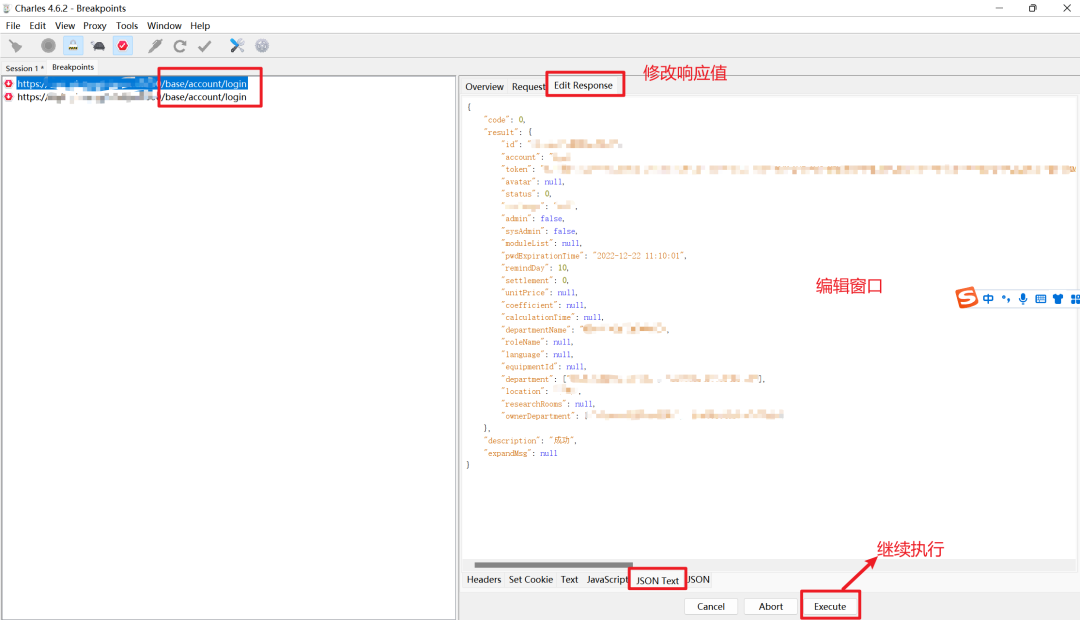Select the highlighted /base/account/login breakpoint

pyautogui.click(x=132, y=83)
